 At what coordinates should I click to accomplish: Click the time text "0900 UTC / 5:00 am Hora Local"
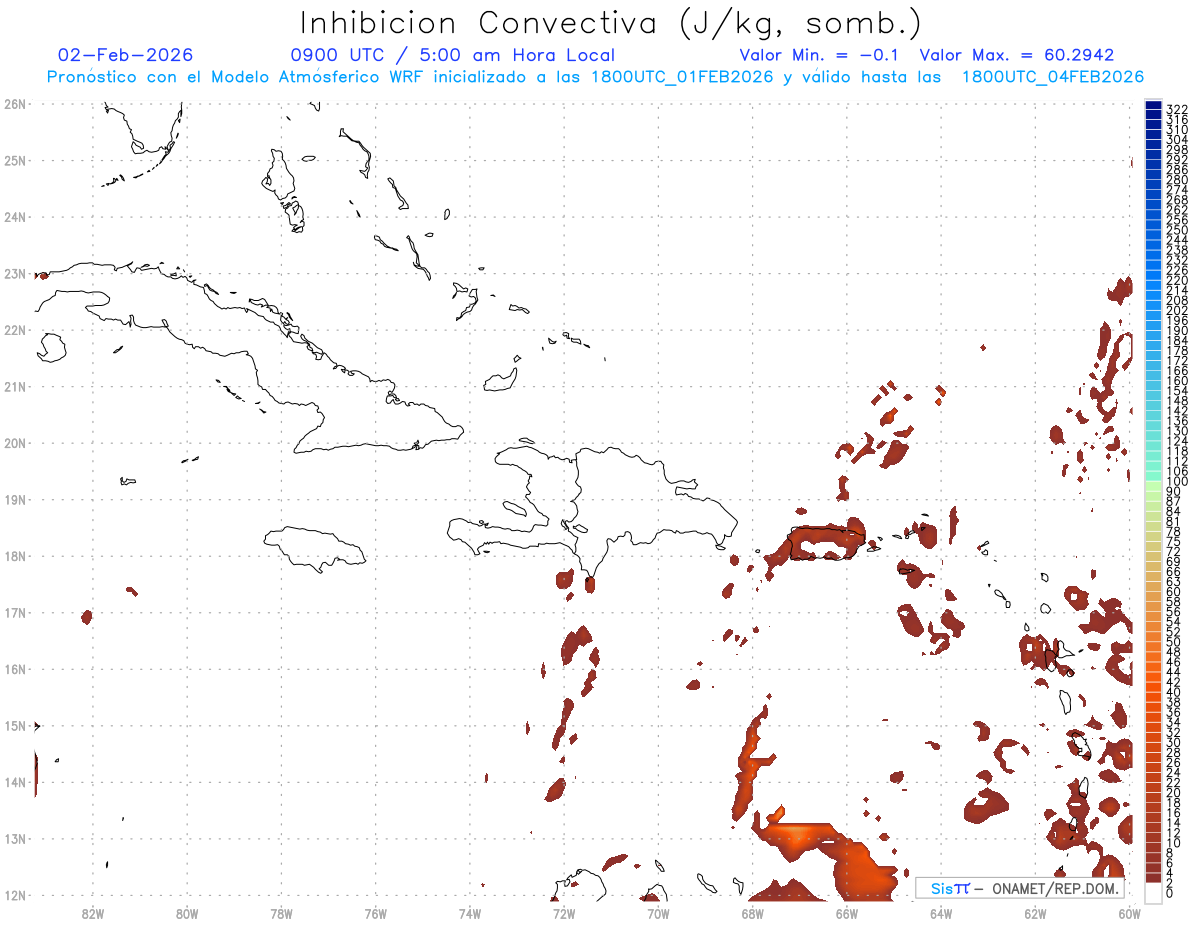coord(452,55)
